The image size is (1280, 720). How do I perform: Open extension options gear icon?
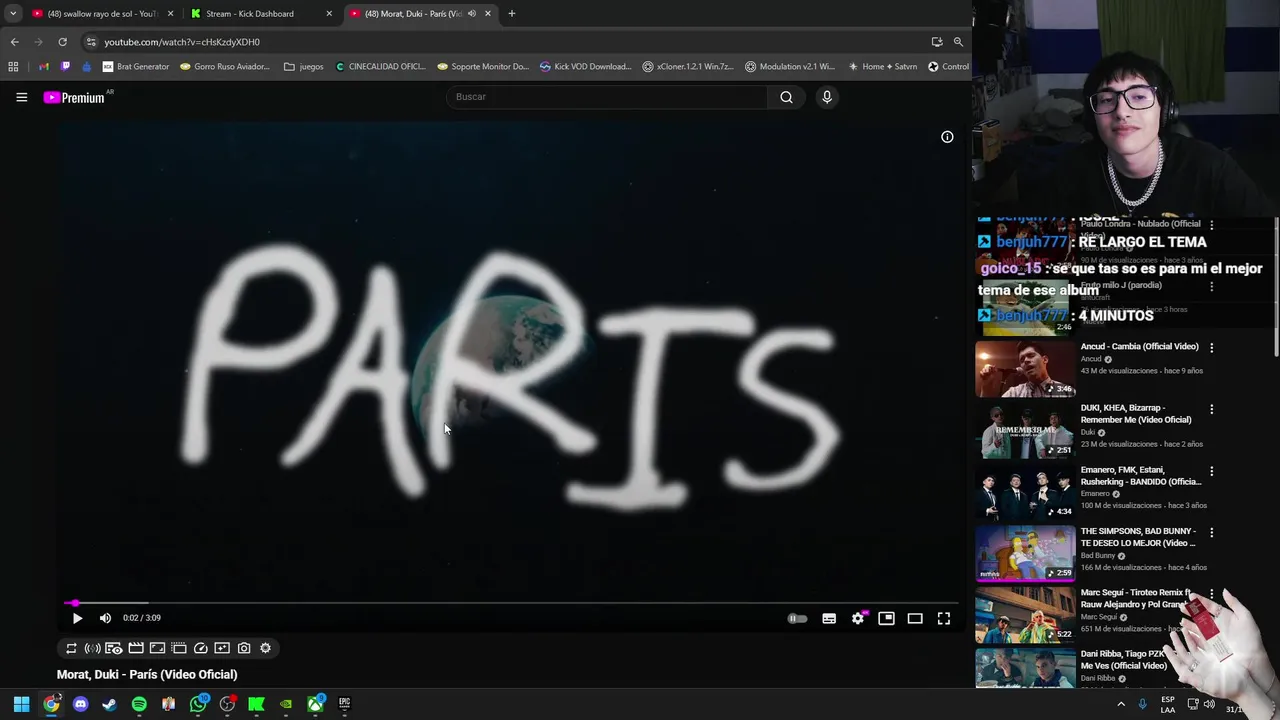click(265, 648)
